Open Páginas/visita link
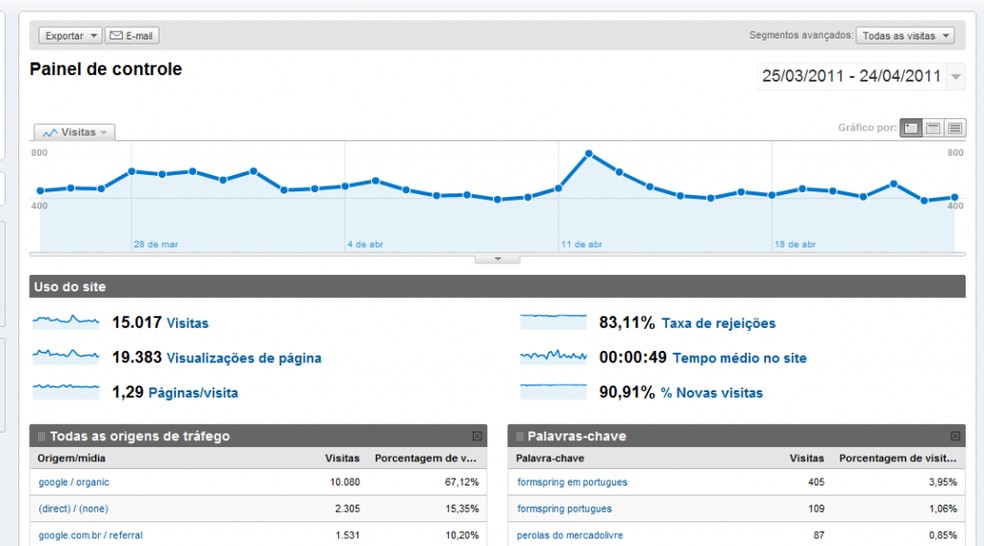This screenshot has height=546, width=984. pyautogui.click(x=193, y=393)
